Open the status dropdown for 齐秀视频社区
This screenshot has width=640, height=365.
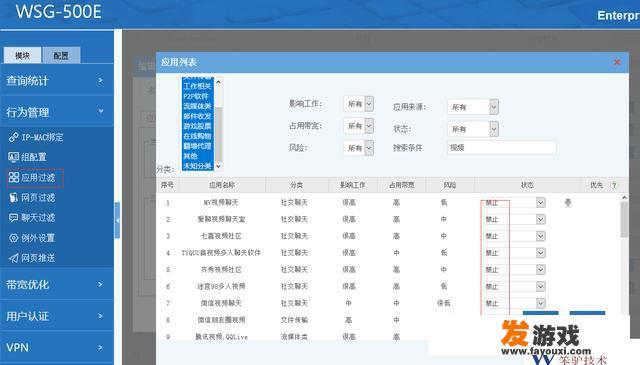coord(540,269)
